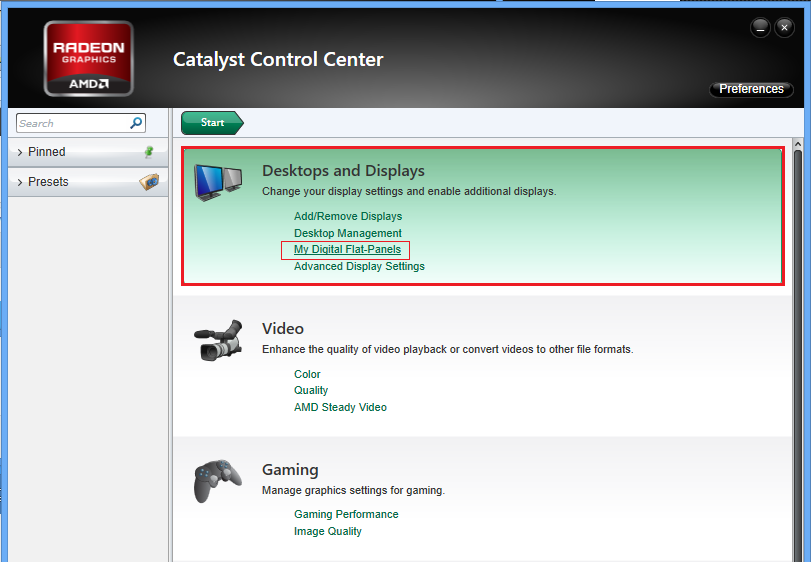
Task: Open the Preferences menu
Action: [751, 89]
